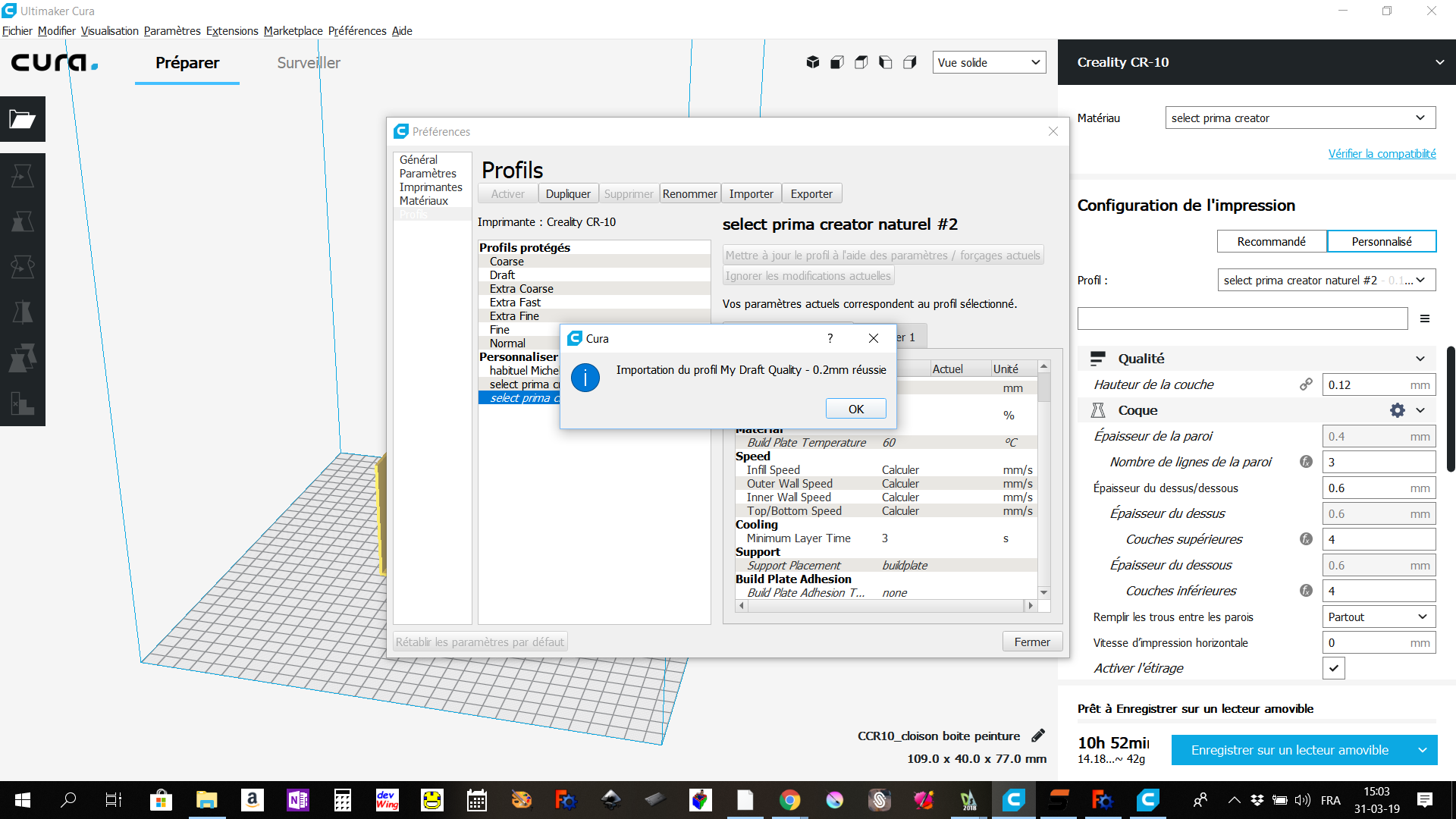
Task: Open Profil dropdown in print setup
Action: (x=1326, y=280)
